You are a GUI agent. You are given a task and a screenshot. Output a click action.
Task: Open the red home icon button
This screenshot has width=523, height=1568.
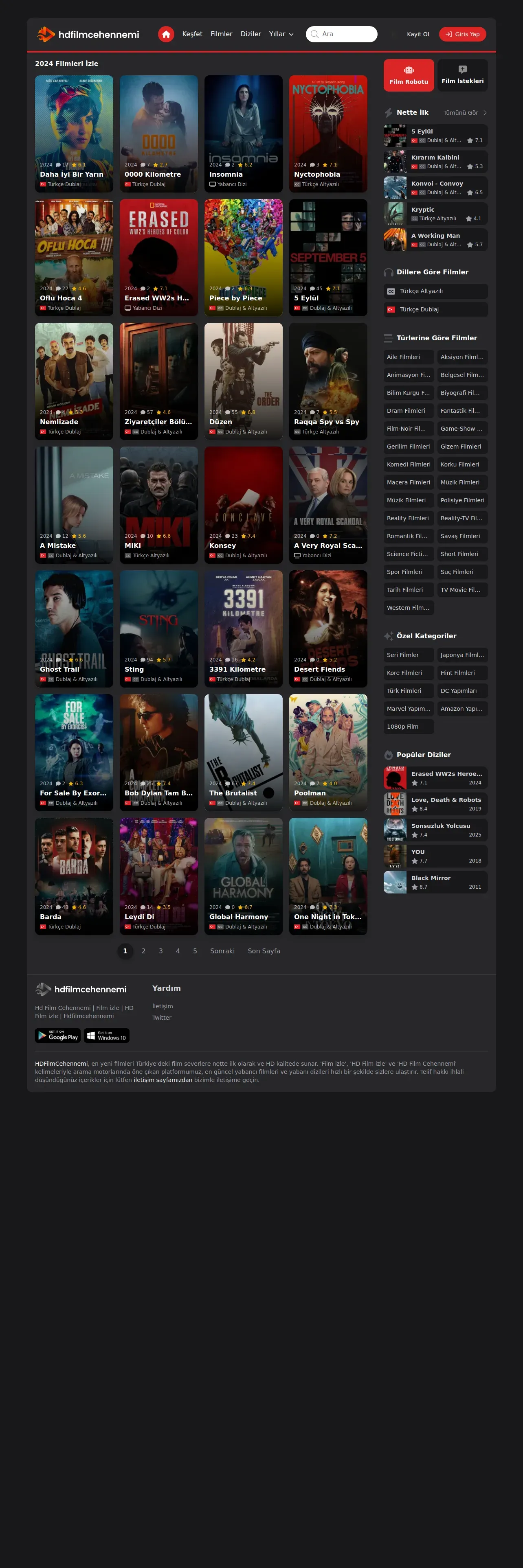[166, 34]
